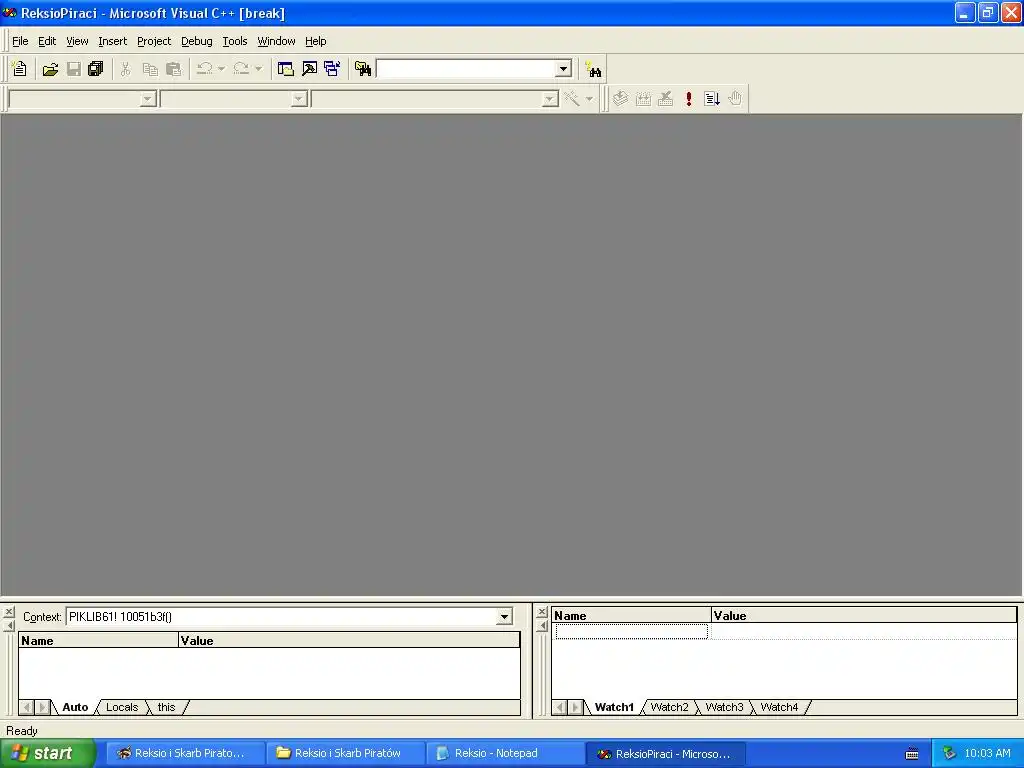Viewport: 1024px width, 768px height.
Task: Click the Insert Breakpoint hand icon
Action: pyautogui.click(x=735, y=99)
